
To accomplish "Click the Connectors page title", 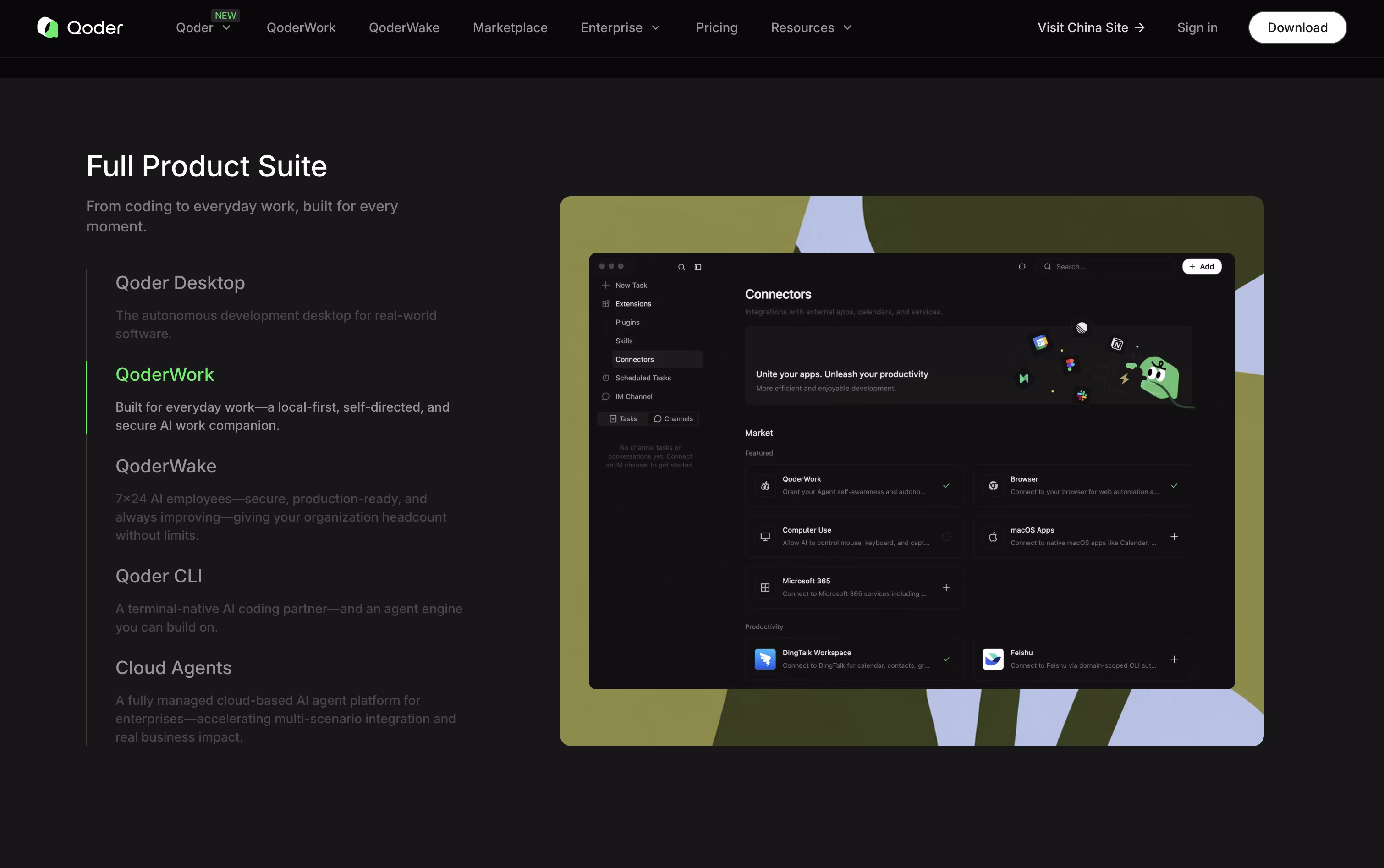I will pos(778,295).
